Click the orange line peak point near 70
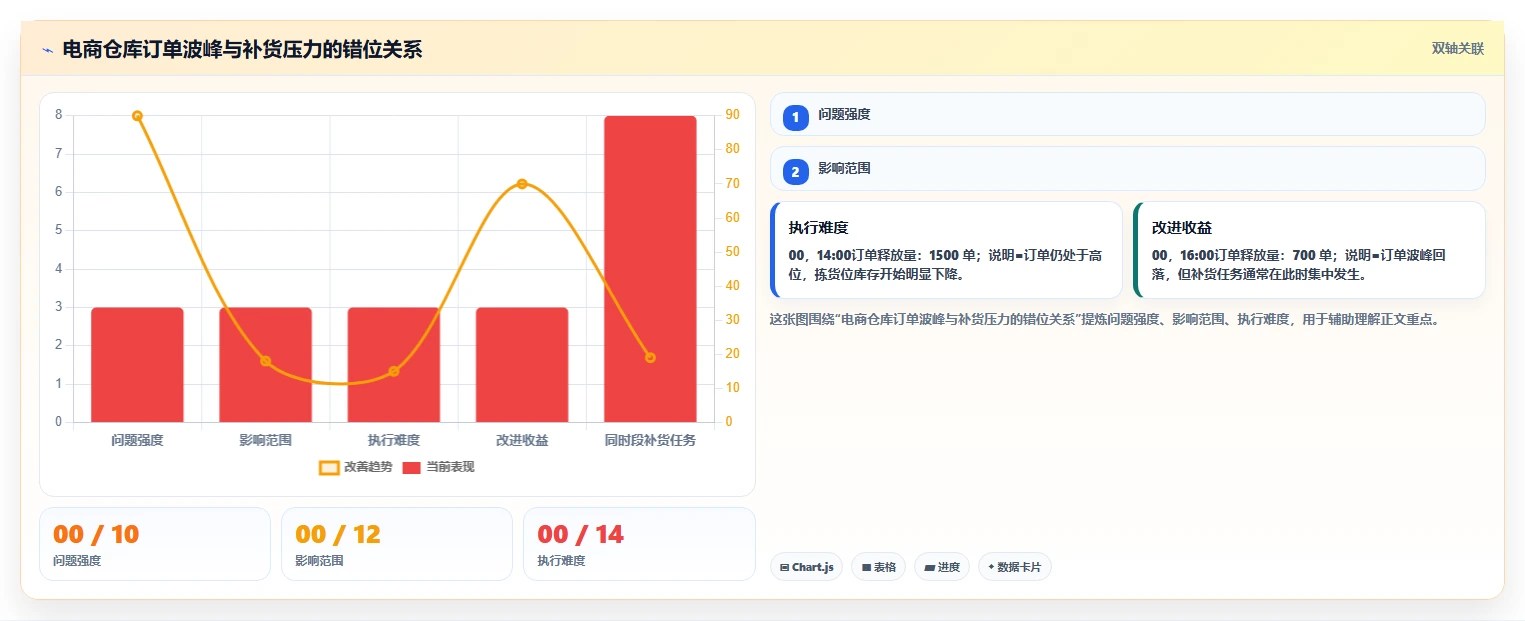1525x621 pixels. click(x=522, y=184)
